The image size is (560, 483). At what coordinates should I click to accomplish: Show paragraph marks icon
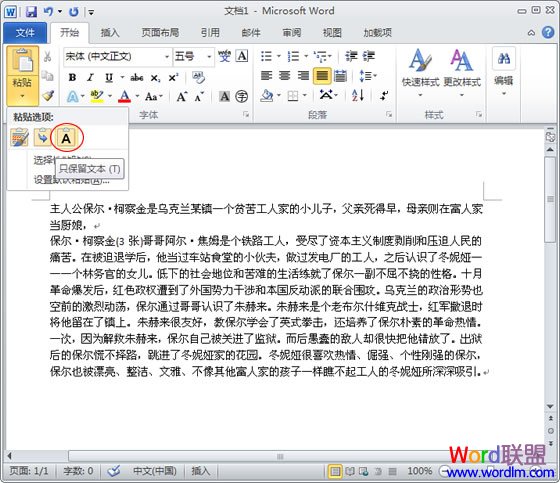(384, 95)
